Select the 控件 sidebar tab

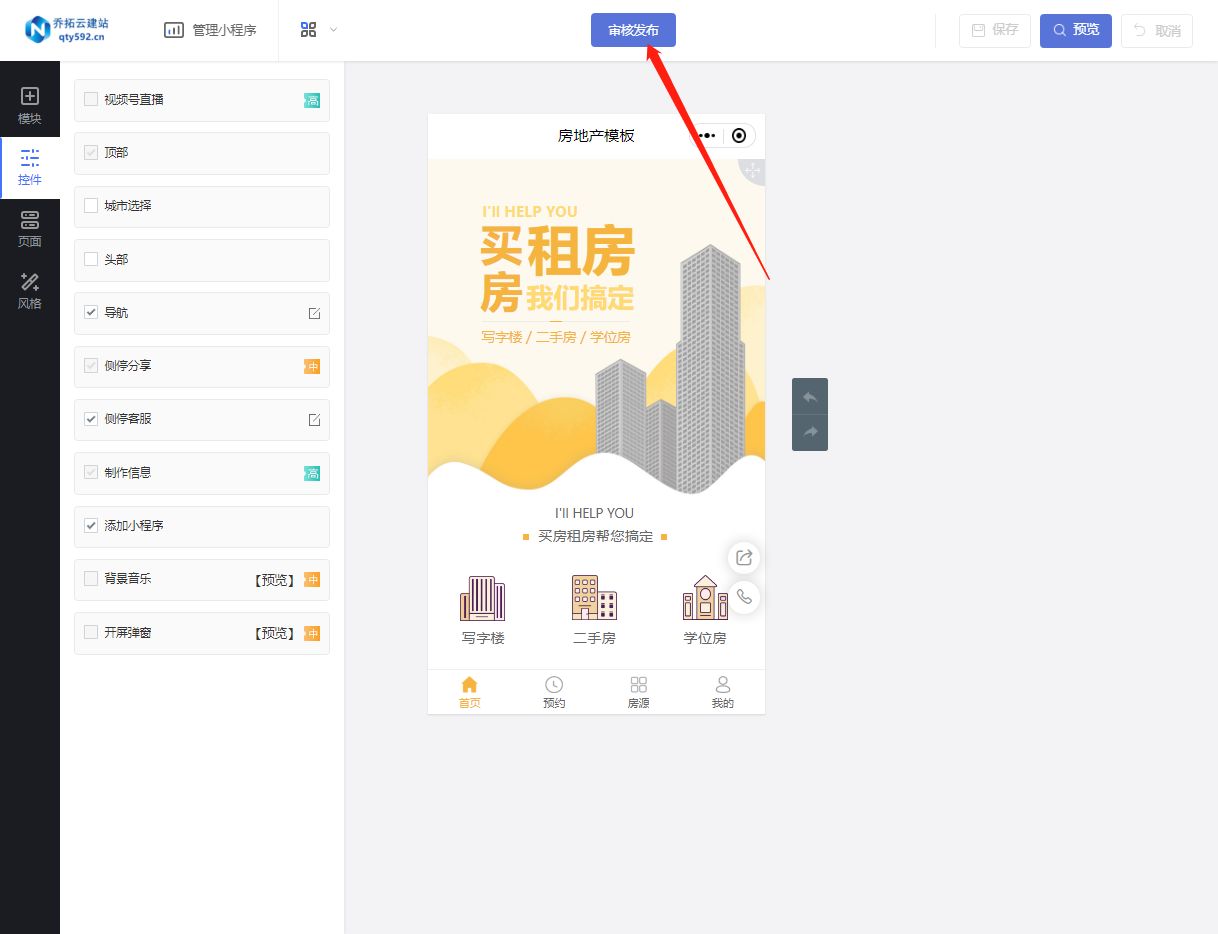[30, 168]
